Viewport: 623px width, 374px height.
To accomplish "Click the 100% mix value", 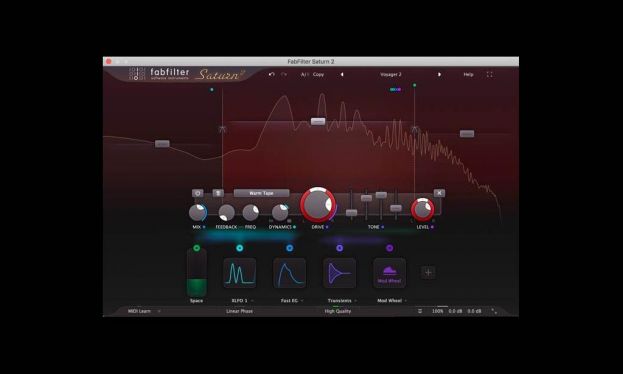I will pos(437,311).
